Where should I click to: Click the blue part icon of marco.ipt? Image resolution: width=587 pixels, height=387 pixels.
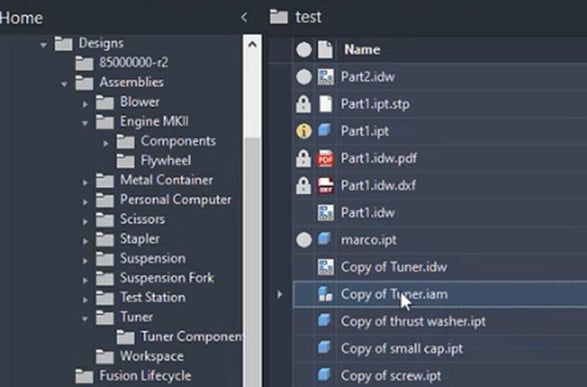pos(325,239)
